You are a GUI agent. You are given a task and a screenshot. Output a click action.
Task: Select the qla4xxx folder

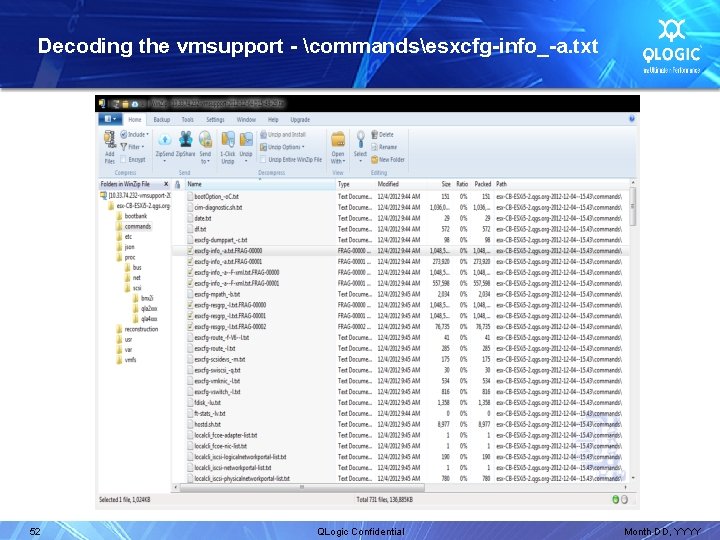click(x=145, y=319)
